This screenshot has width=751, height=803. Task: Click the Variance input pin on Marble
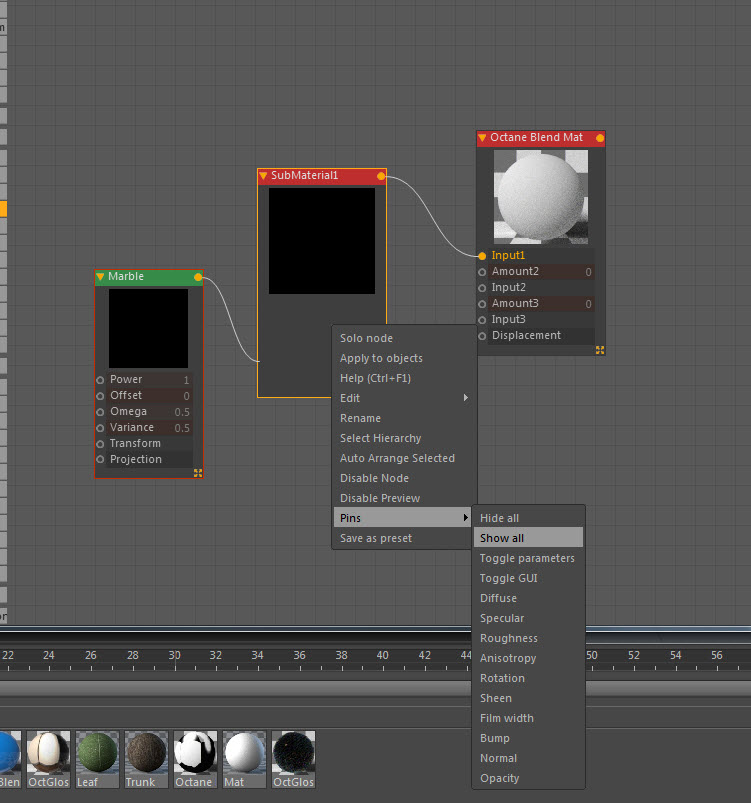point(100,428)
